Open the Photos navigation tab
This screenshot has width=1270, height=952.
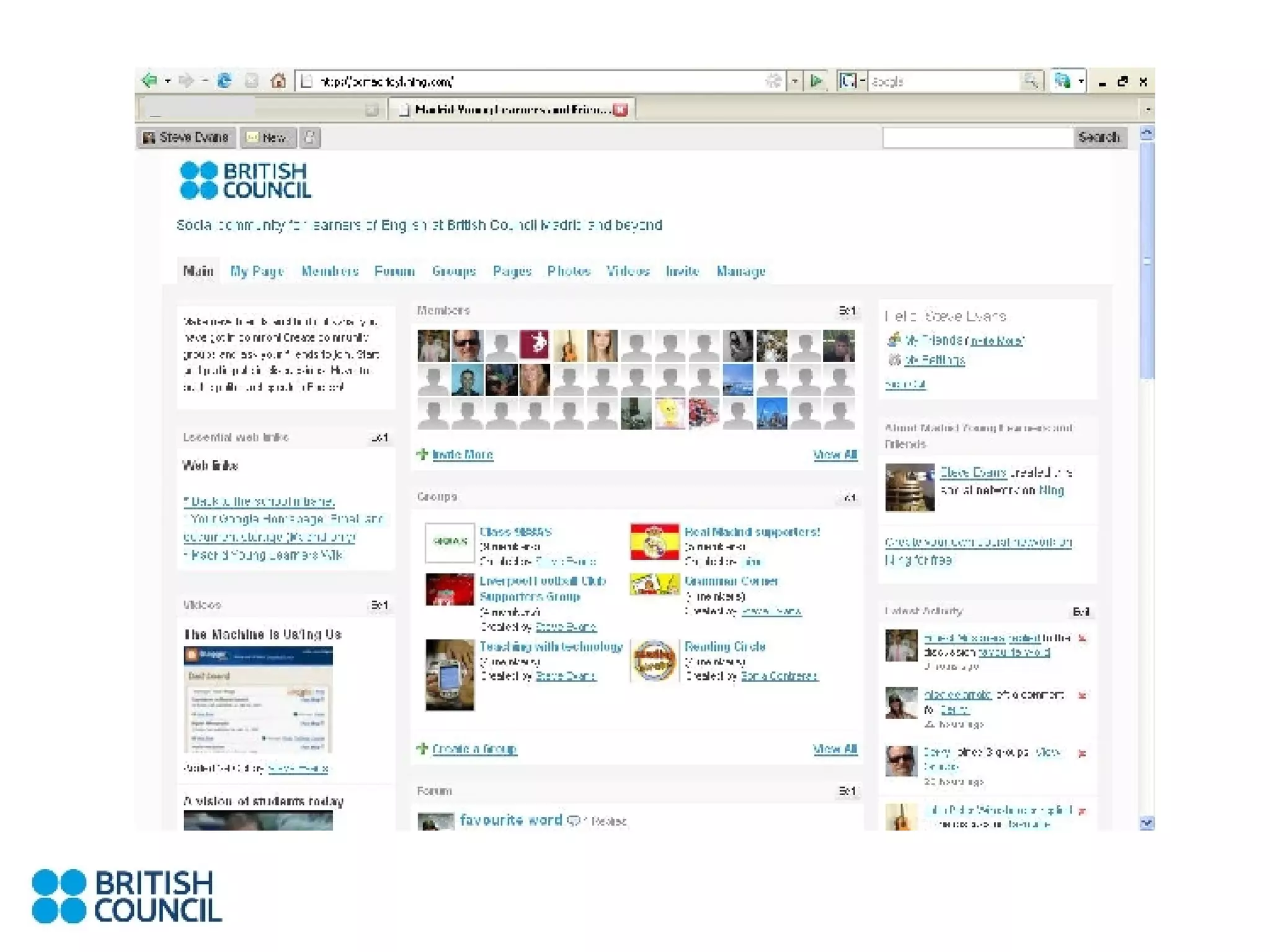coord(569,271)
